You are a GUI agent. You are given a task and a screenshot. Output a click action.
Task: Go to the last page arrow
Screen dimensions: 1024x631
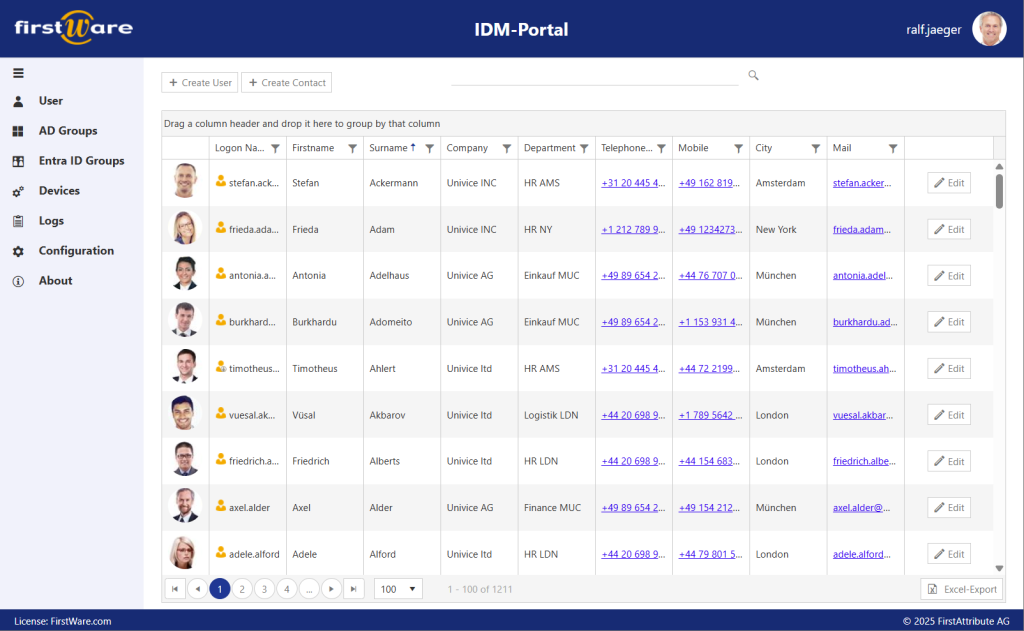353,589
